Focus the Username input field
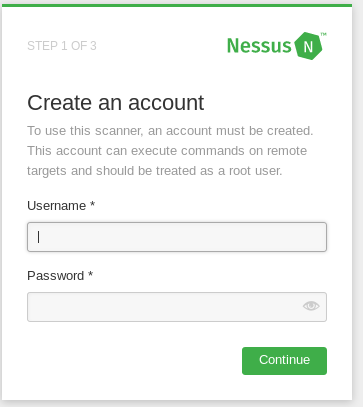Viewport: 363px width, 407px height. point(177,237)
